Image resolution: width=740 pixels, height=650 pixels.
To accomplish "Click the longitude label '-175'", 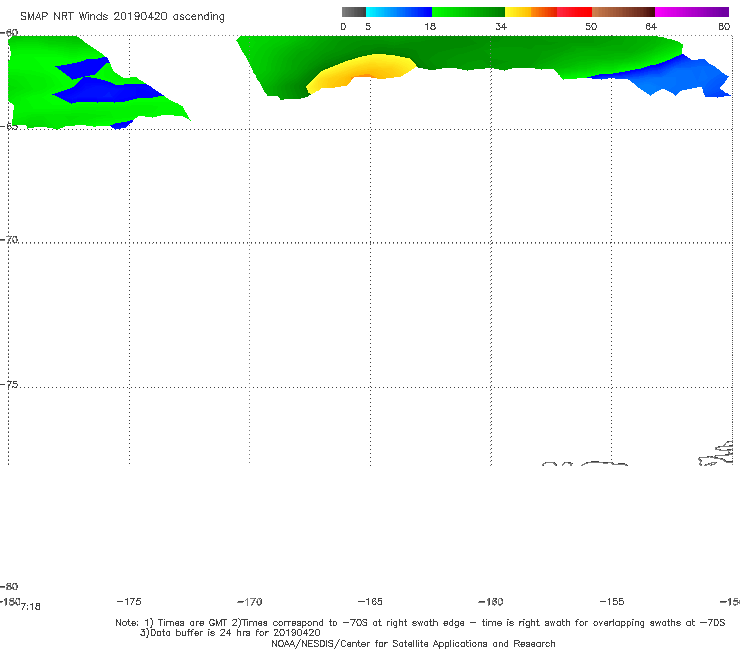I will click(129, 601).
